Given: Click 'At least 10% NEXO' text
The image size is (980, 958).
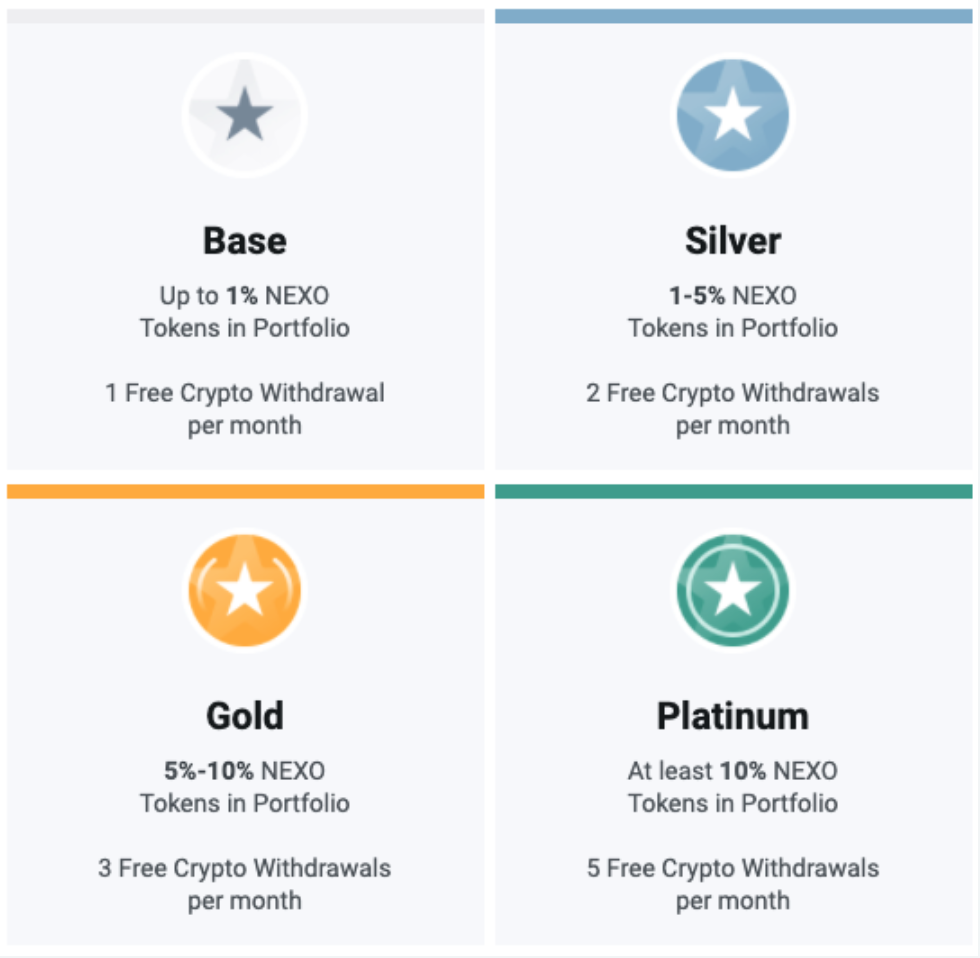Looking at the screenshot, I should pyautogui.click(x=733, y=771).
